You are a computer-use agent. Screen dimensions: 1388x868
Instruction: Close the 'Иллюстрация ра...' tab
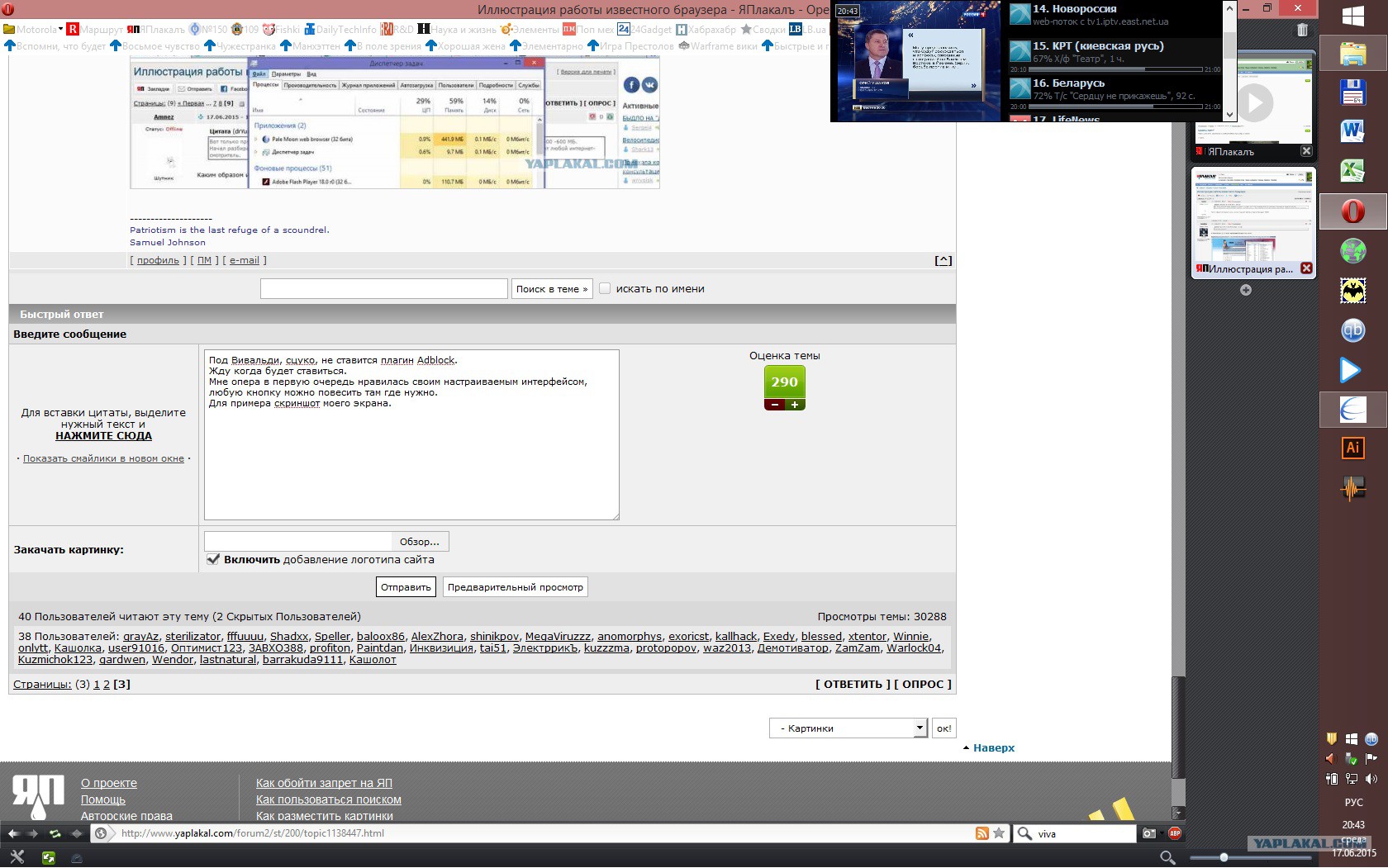point(1306,268)
